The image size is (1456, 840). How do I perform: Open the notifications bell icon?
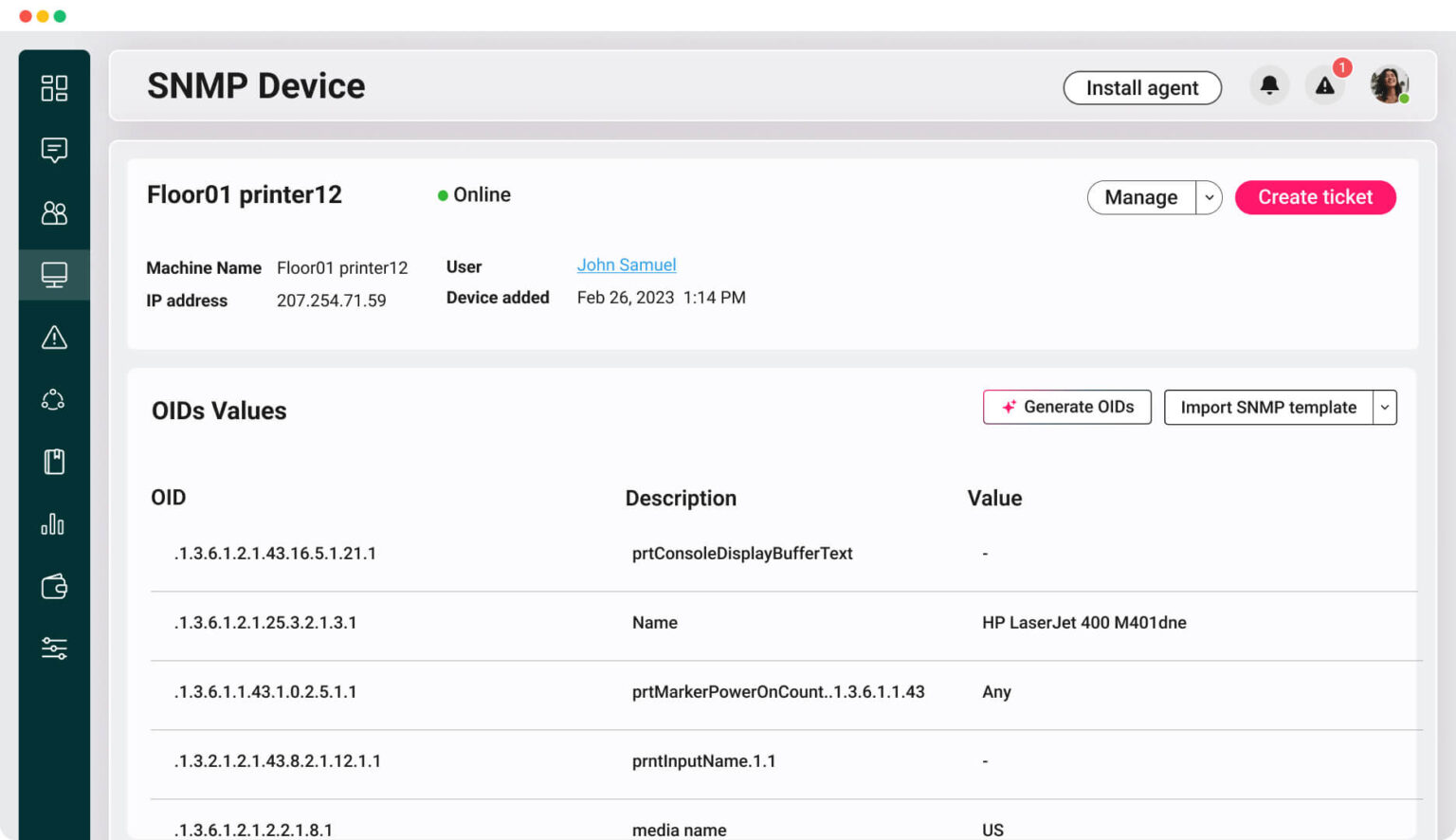tap(1269, 85)
